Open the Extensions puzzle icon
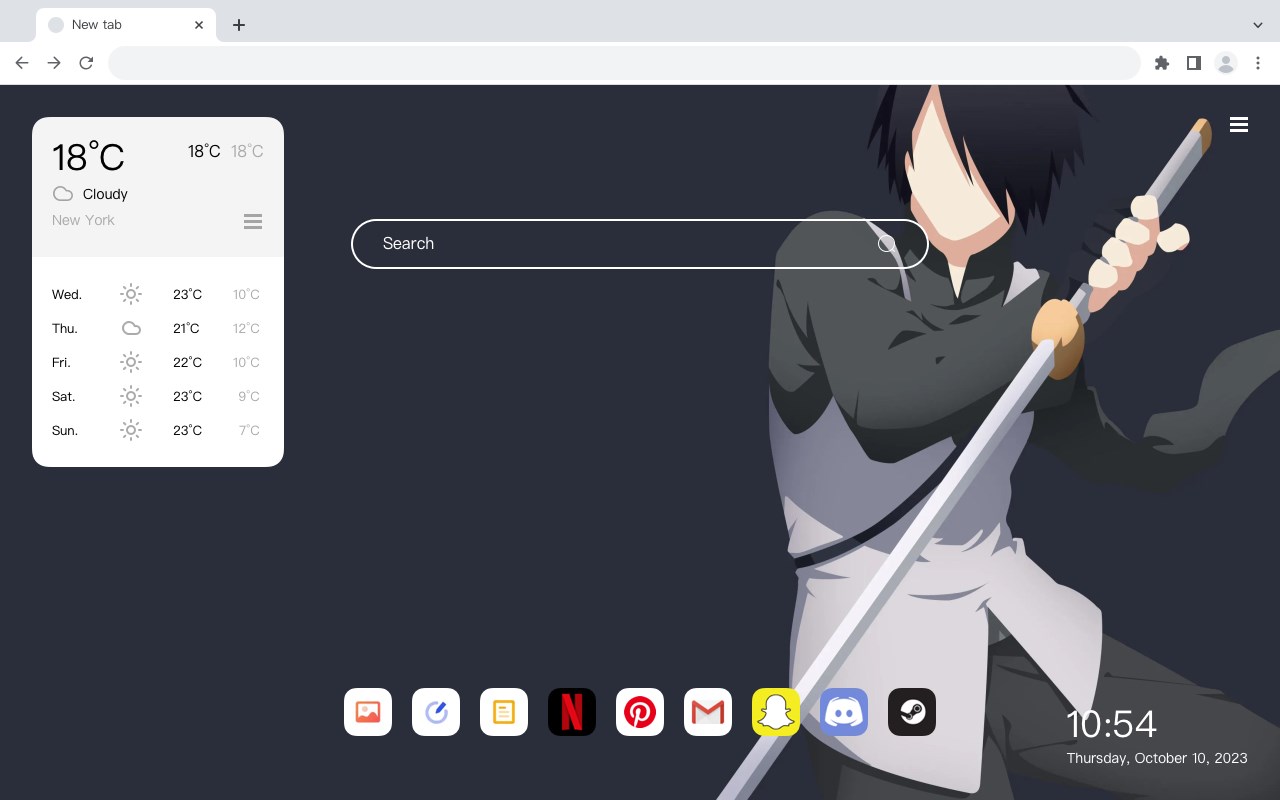Viewport: 1280px width, 800px height. tap(1162, 63)
